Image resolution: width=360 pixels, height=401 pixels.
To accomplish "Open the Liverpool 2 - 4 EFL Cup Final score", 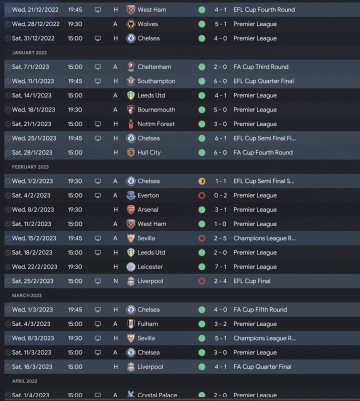I will (x=220, y=281).
